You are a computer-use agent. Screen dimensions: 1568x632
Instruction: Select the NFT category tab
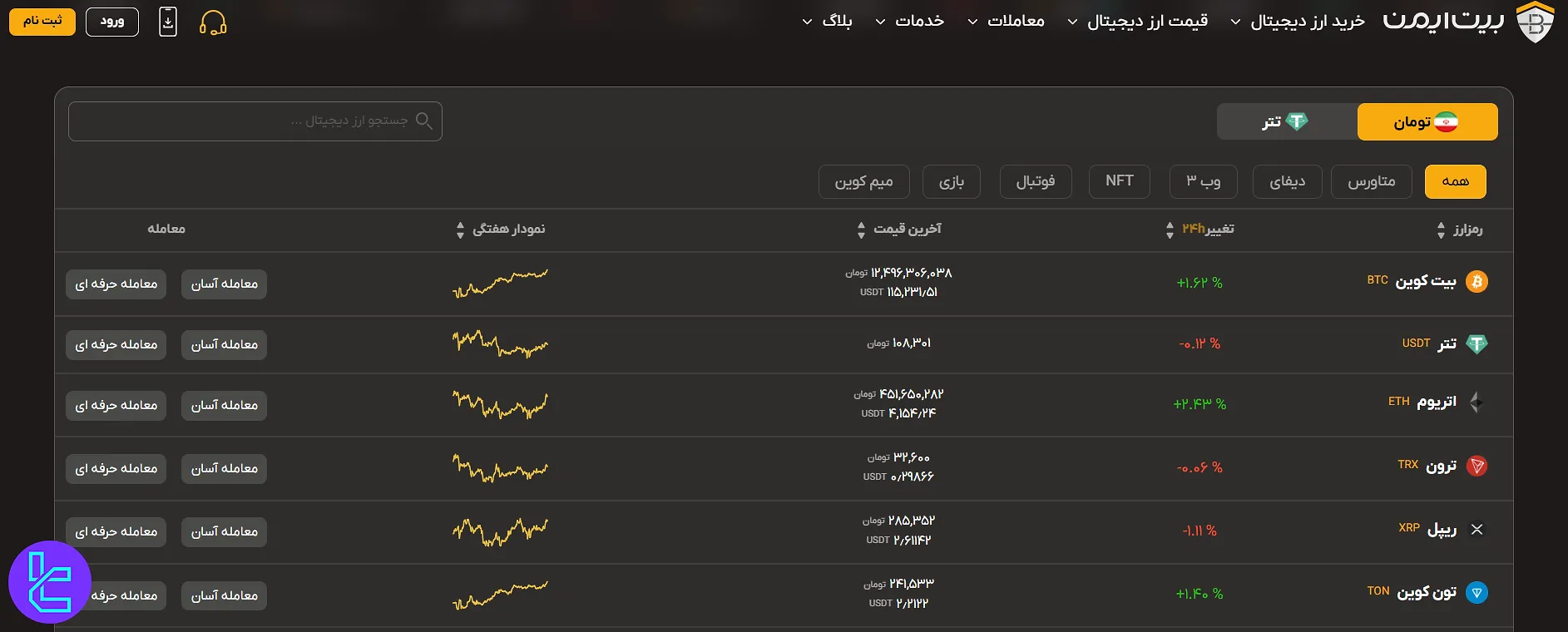click(1119, 181)
